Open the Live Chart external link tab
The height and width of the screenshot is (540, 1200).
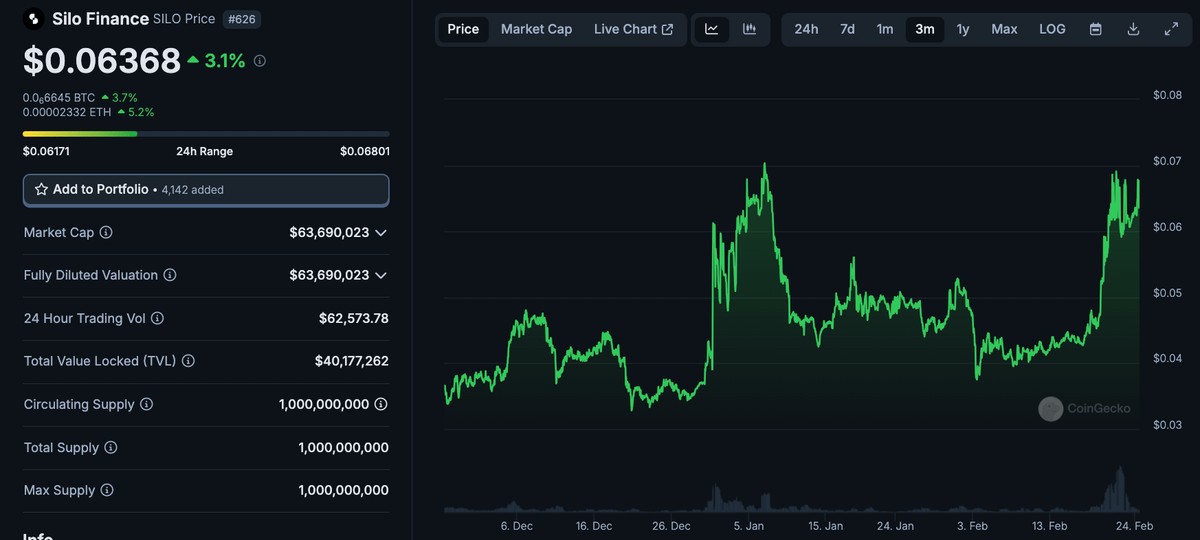[x=633, y=29]
